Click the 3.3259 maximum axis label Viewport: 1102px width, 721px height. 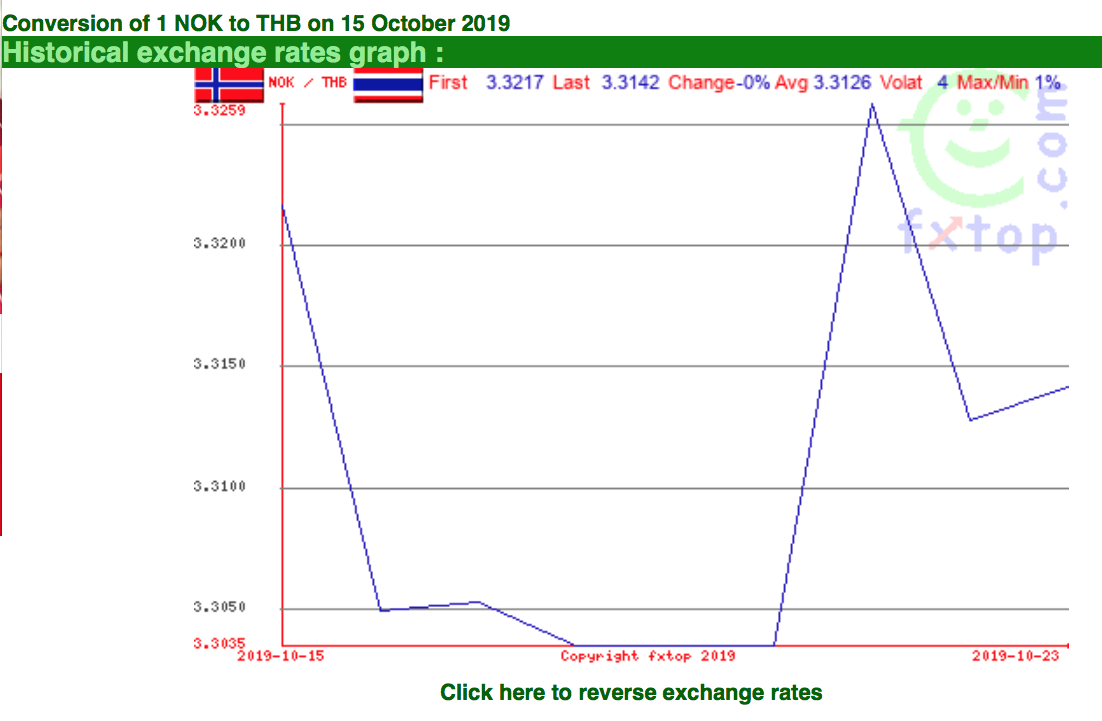[x=219, y=110]
